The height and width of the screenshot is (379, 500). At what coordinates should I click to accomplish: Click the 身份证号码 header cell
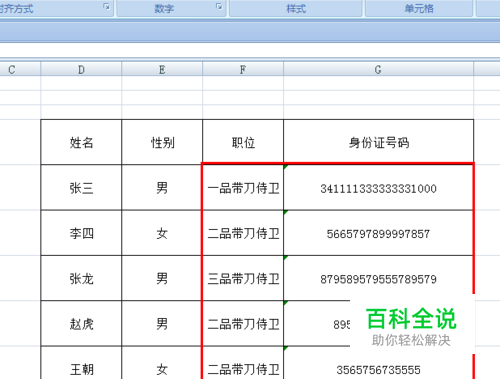point(378,142)
